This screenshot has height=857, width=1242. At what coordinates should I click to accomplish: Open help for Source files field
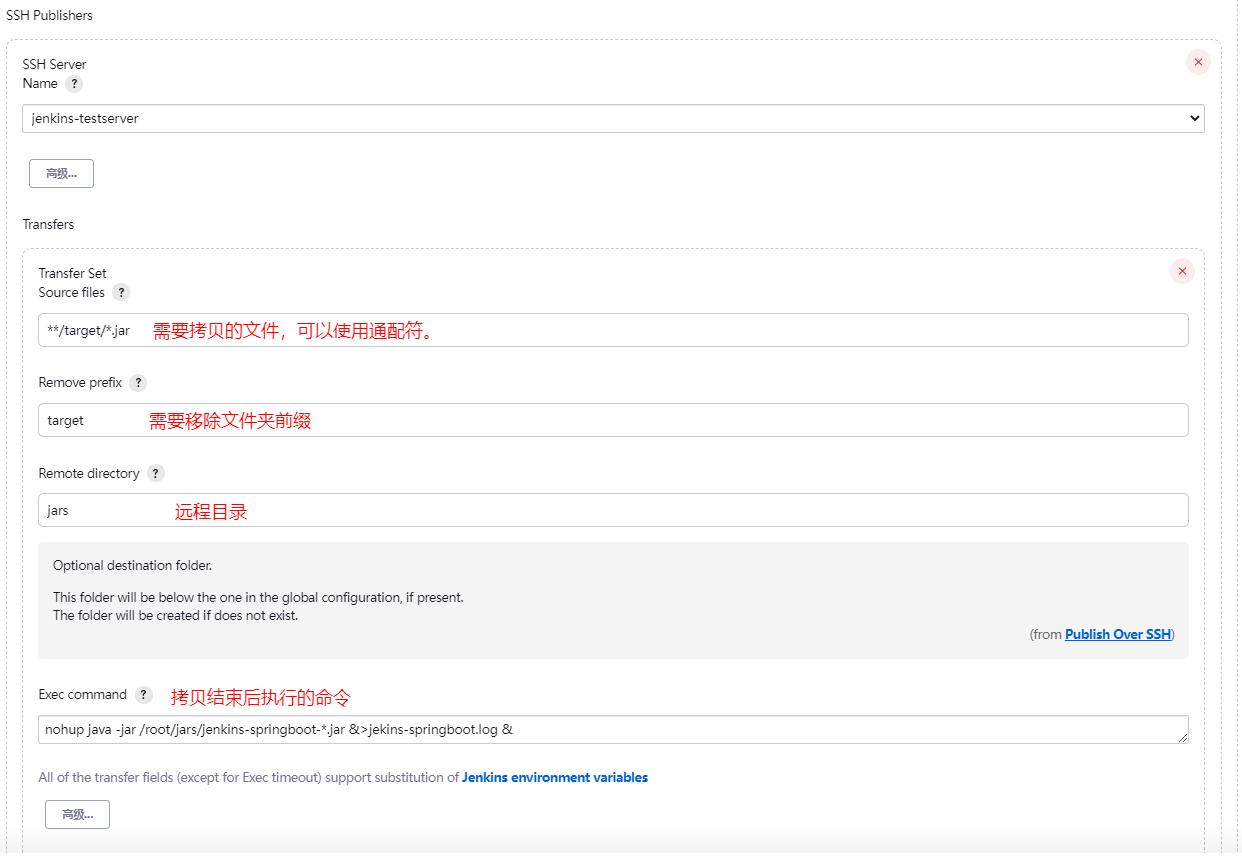pos(121,292)
